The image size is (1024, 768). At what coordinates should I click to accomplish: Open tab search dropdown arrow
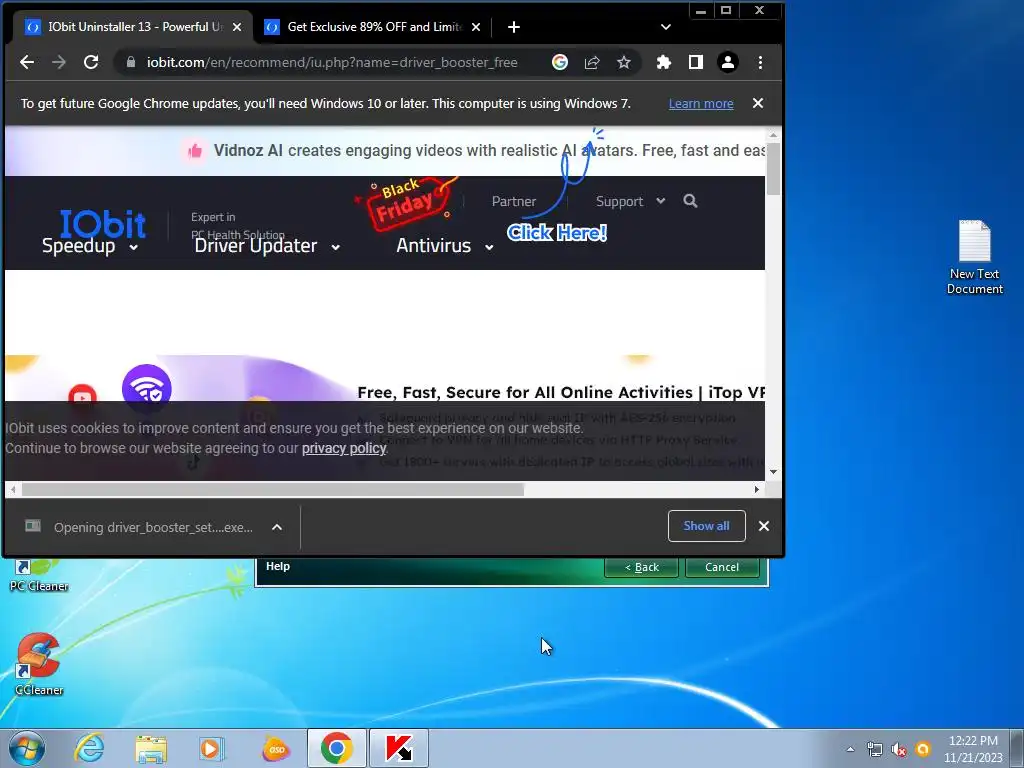point(665,27)
